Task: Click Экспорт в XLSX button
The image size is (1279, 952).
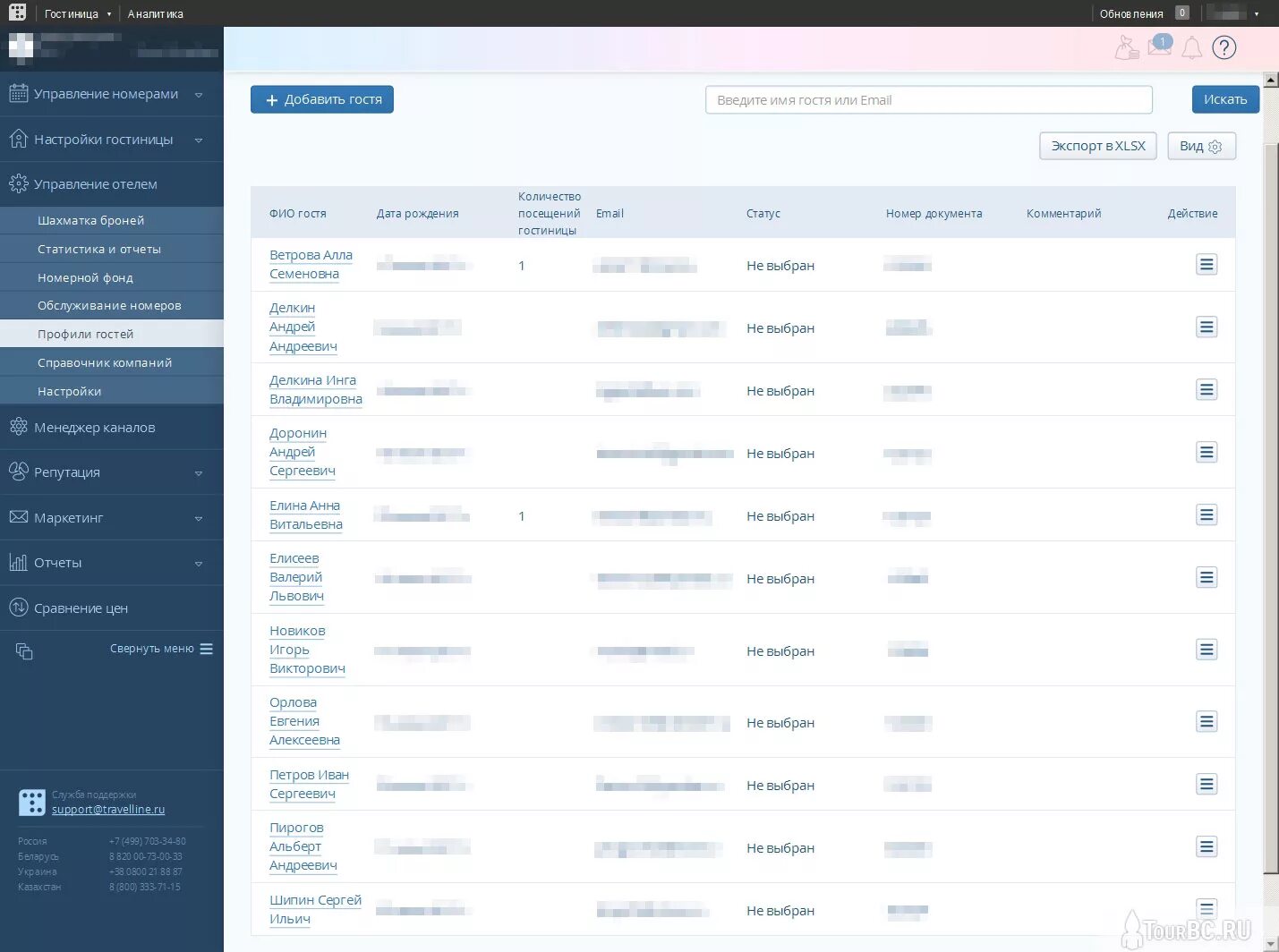Action: pyautogui.click(x=1098, y=146)
